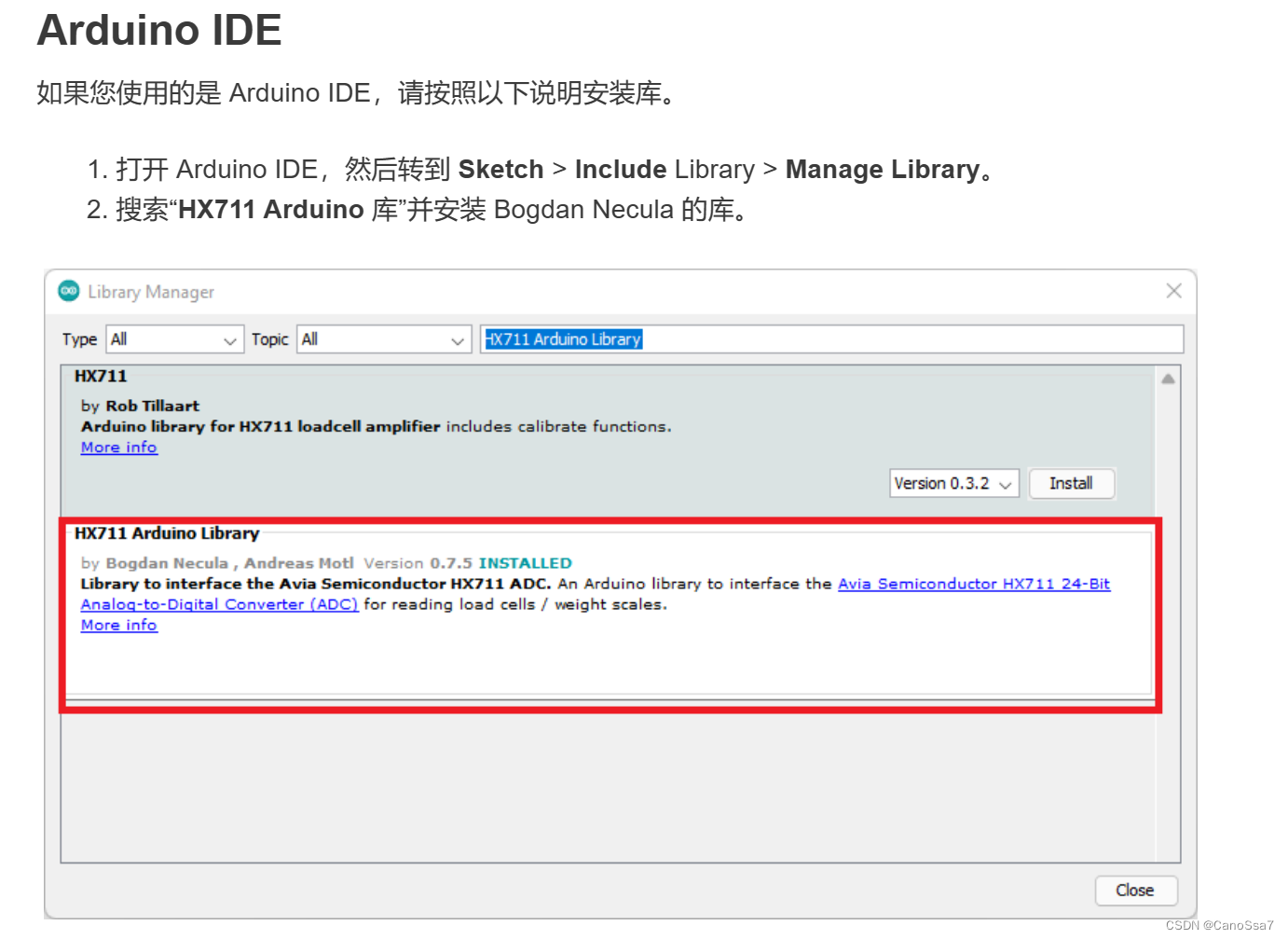
Task: Click the scrollbar up arrow on the right
Action: pyautogui.click(x=1168, y=377)
